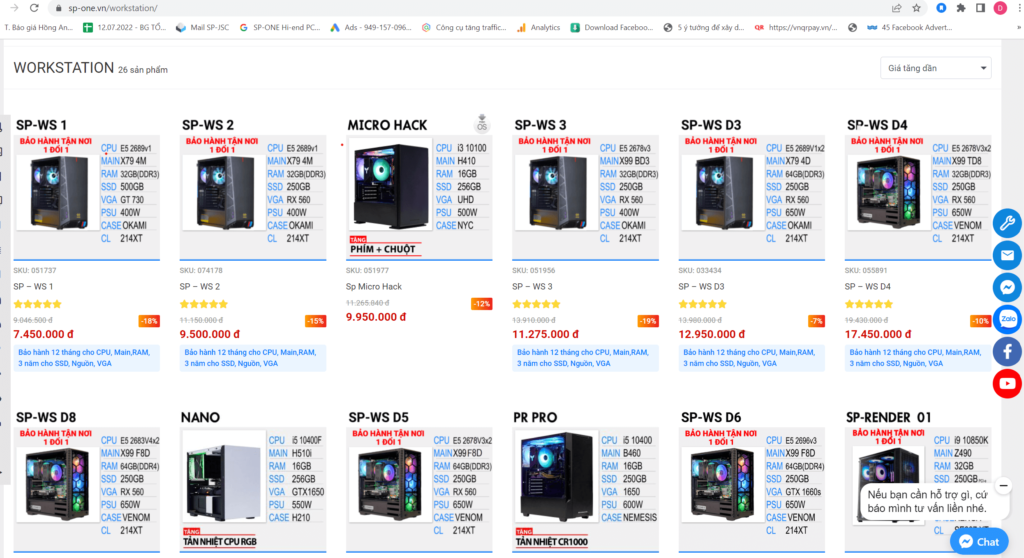Screen dimensions: 1024x558
Task: Open the browser extensions puzzle icon
Action: point(961,8)
